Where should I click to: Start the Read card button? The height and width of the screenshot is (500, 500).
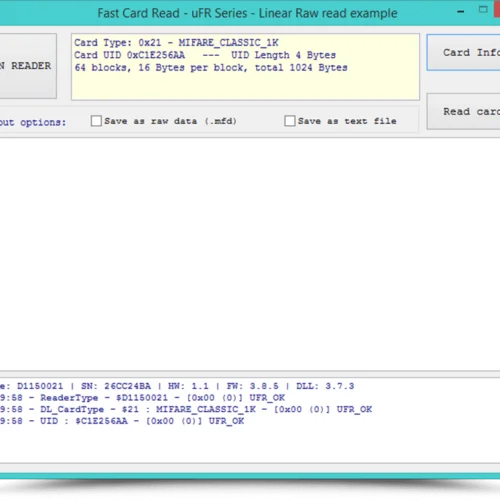[x=463, y=112]
